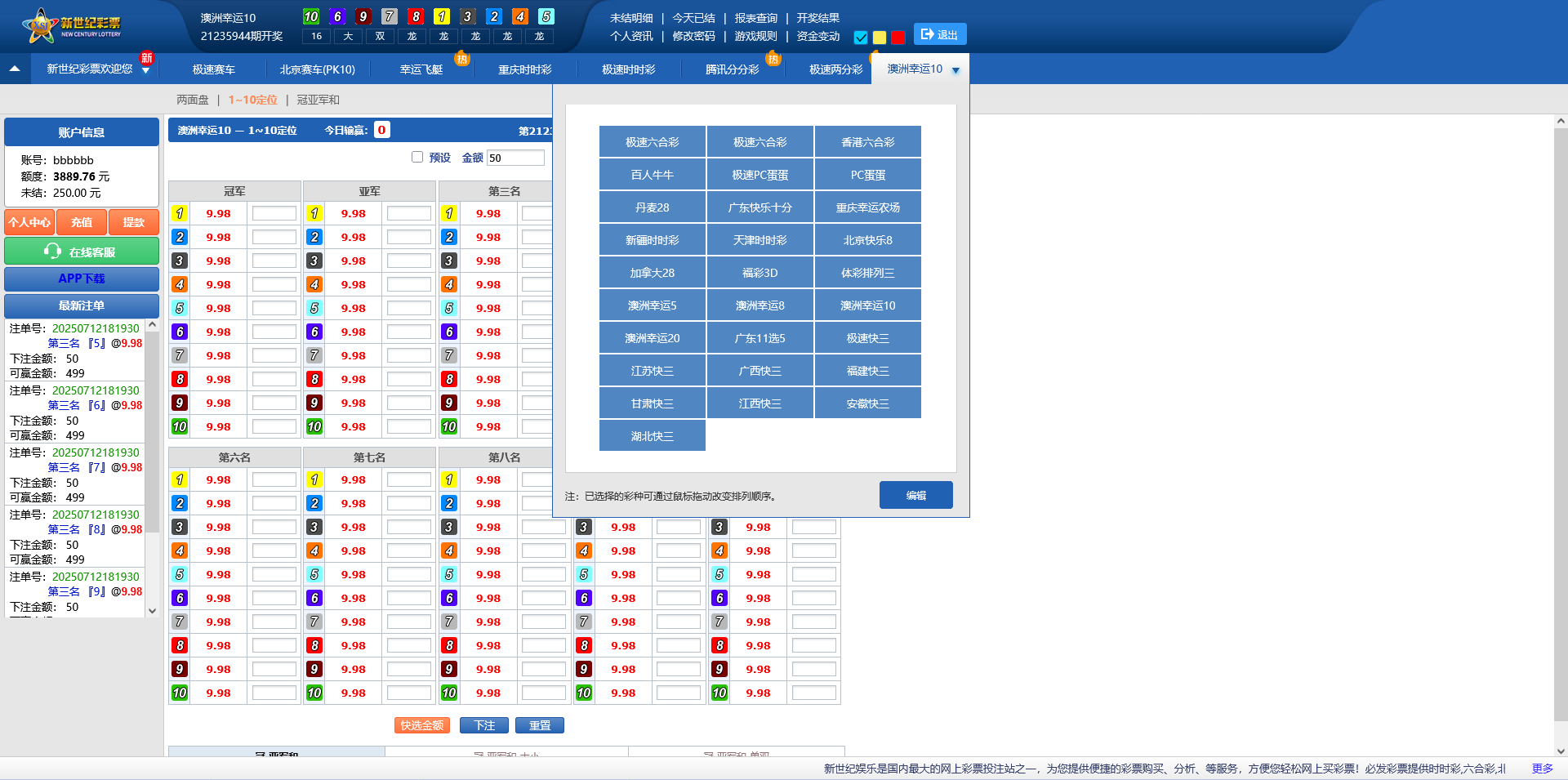This screenshot has width=1568, height=780.
Task: Switch to the yellow theme swatch
Action: [x=880, y=38]
